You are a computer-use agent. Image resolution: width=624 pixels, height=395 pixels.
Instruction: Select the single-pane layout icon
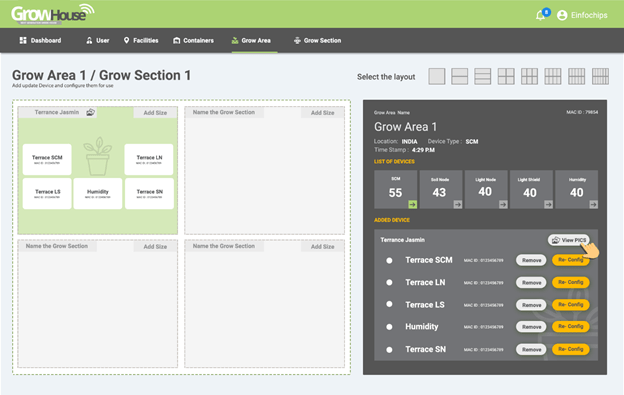pyautogui.click(x=437, y=76)
